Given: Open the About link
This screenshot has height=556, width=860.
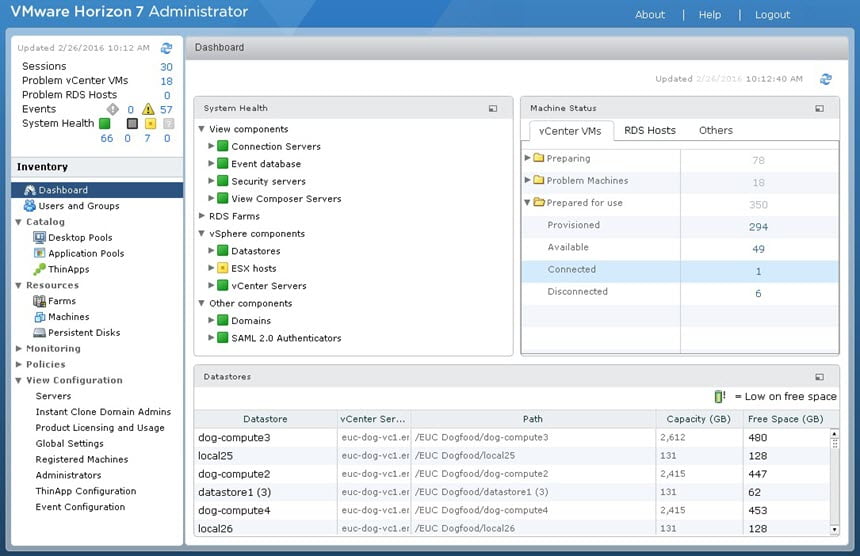Looking at the screenshot, I should pyautogui.click(x=650, y=15).
